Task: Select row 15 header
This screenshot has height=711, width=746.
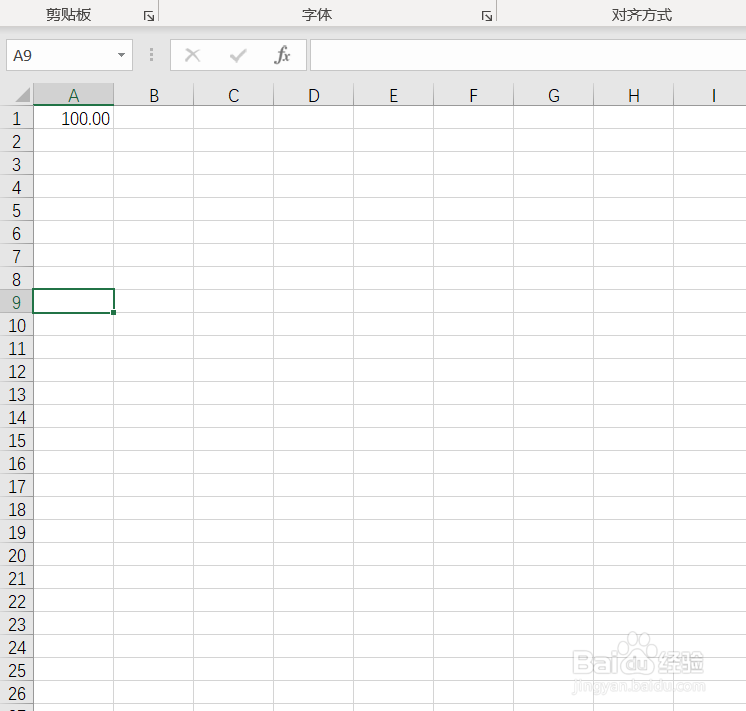Action: (x=17, y=440)
